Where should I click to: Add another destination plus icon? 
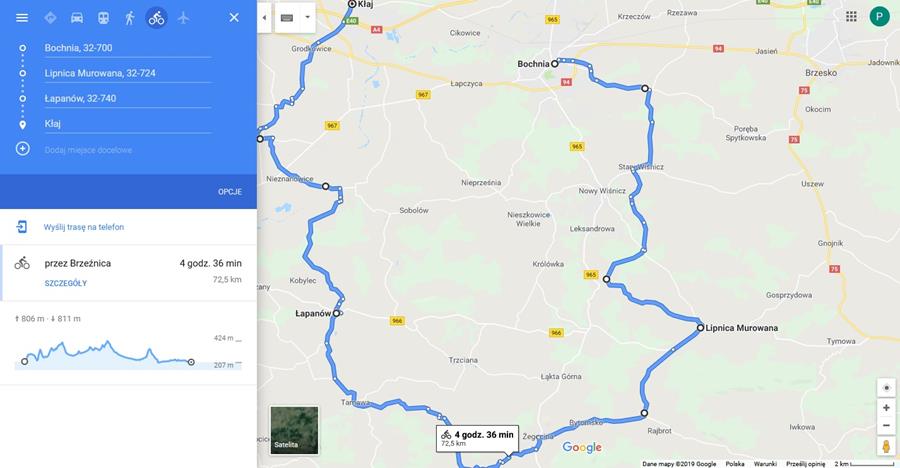coord(22,149)
